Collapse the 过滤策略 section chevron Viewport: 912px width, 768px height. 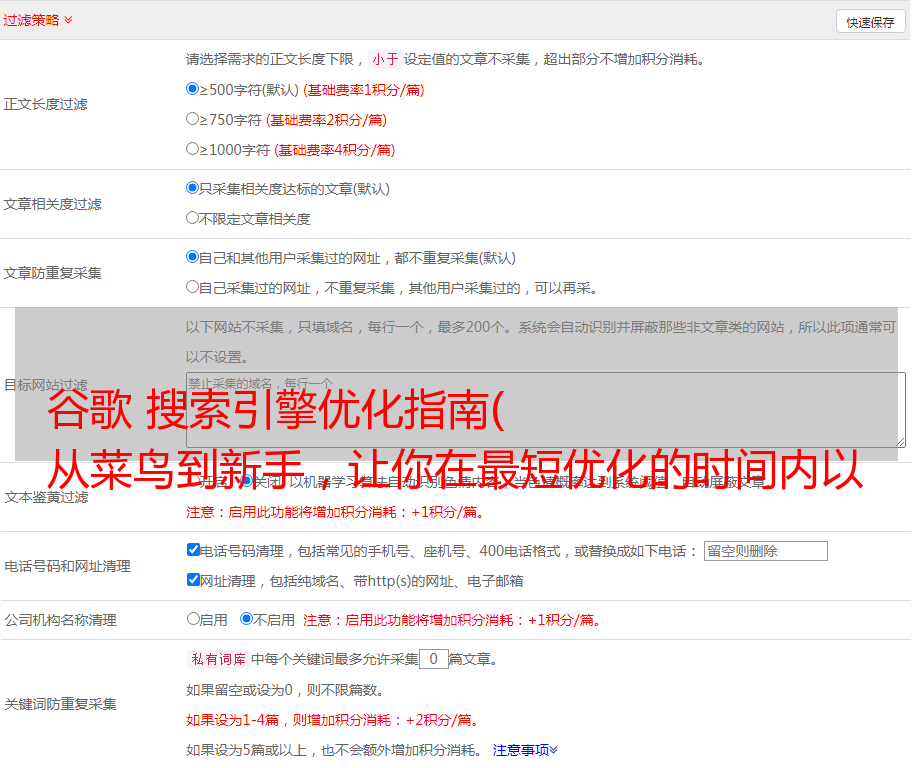pos(68,20)
